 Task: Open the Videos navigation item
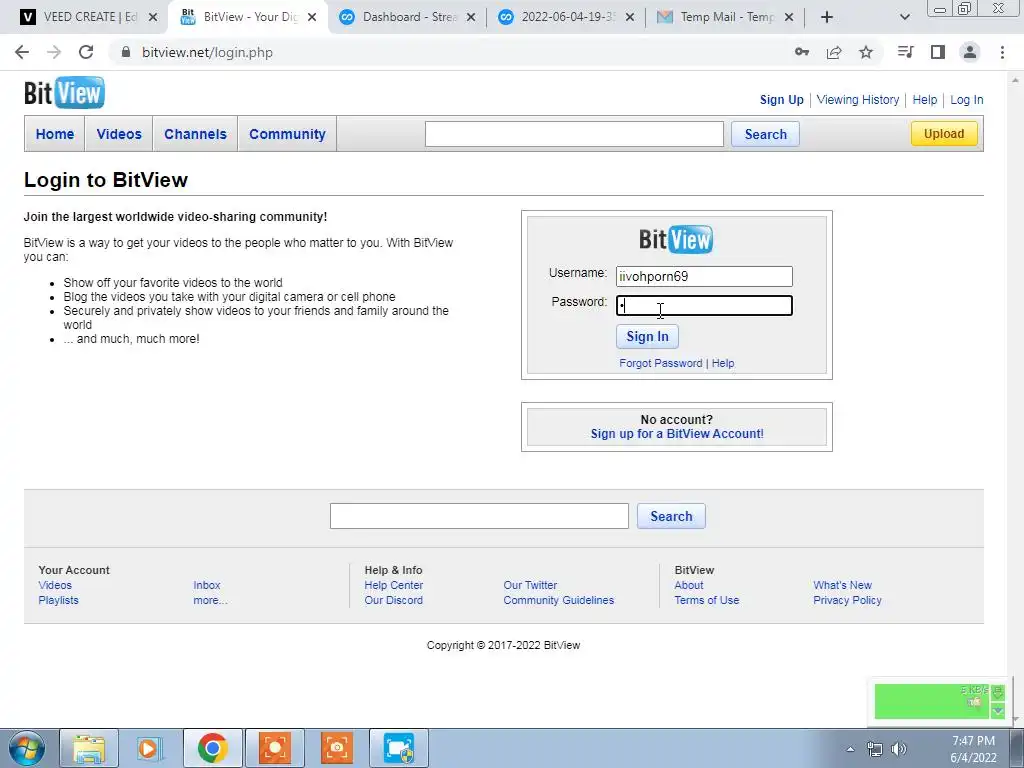(x=119, y=134)
